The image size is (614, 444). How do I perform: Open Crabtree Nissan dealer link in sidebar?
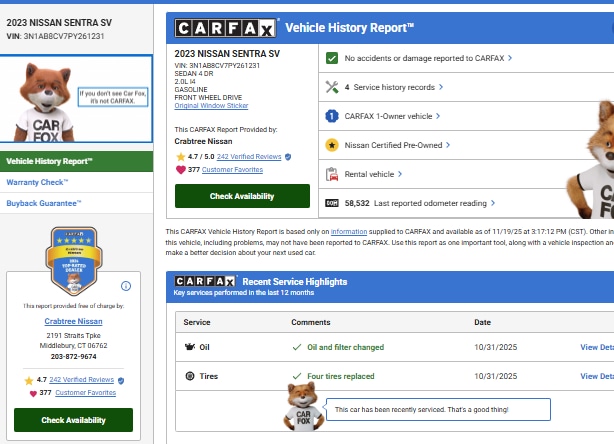tap(73, 320)
